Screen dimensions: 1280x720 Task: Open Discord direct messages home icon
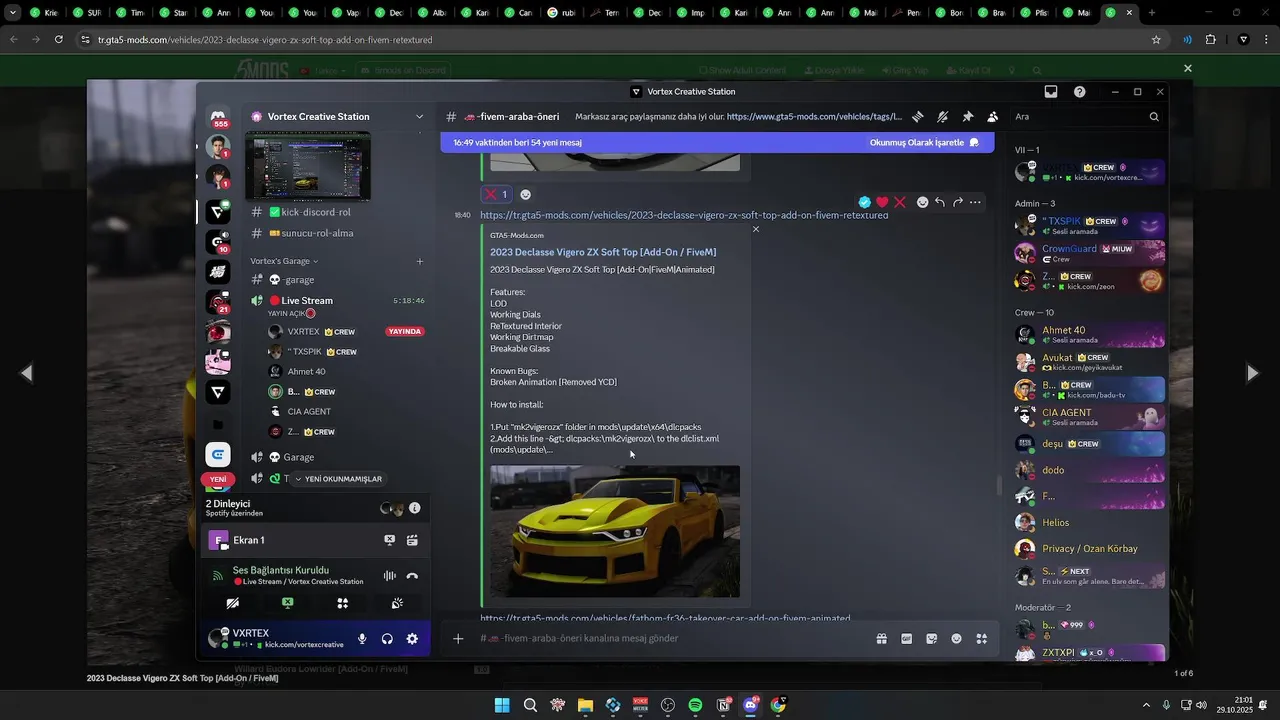click(x=218, y=117)
